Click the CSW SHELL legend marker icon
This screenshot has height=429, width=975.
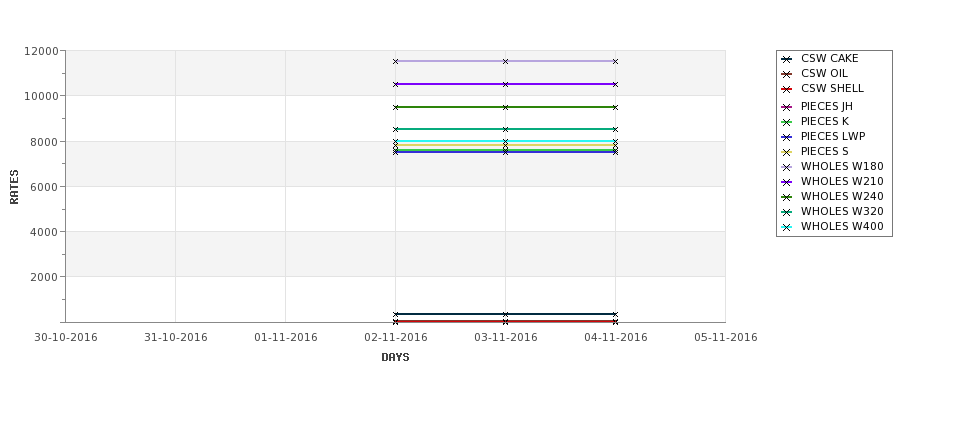[x=787, y=90]
